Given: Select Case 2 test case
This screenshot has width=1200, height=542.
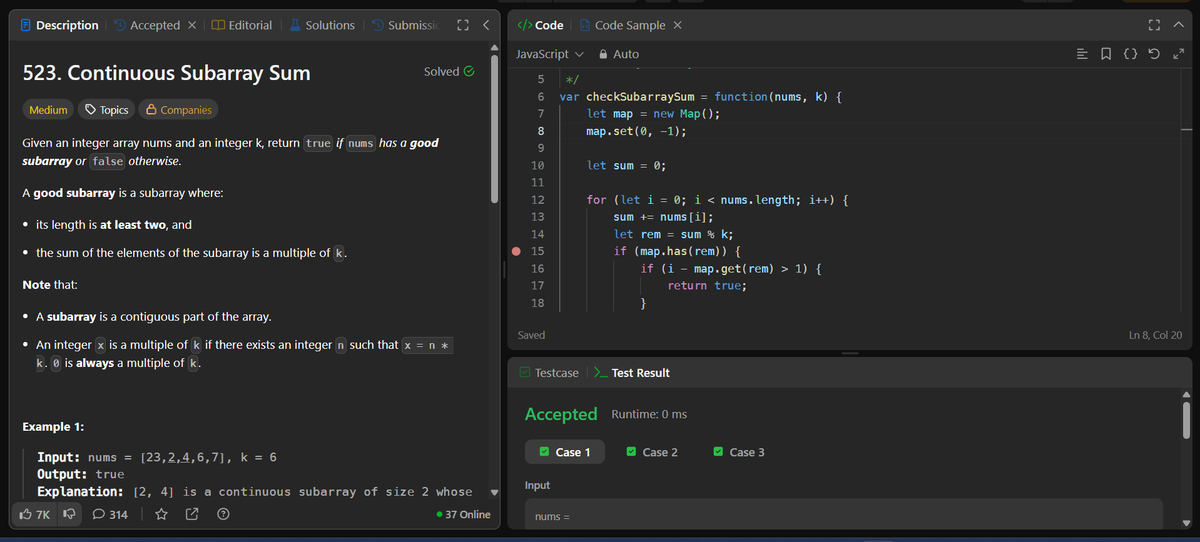Looking at the screenshot, I should [652, 452].
